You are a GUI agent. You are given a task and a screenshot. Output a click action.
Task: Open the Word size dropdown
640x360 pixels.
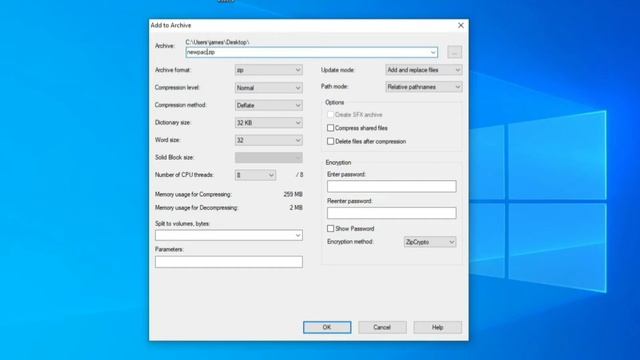tap(269, 140)
